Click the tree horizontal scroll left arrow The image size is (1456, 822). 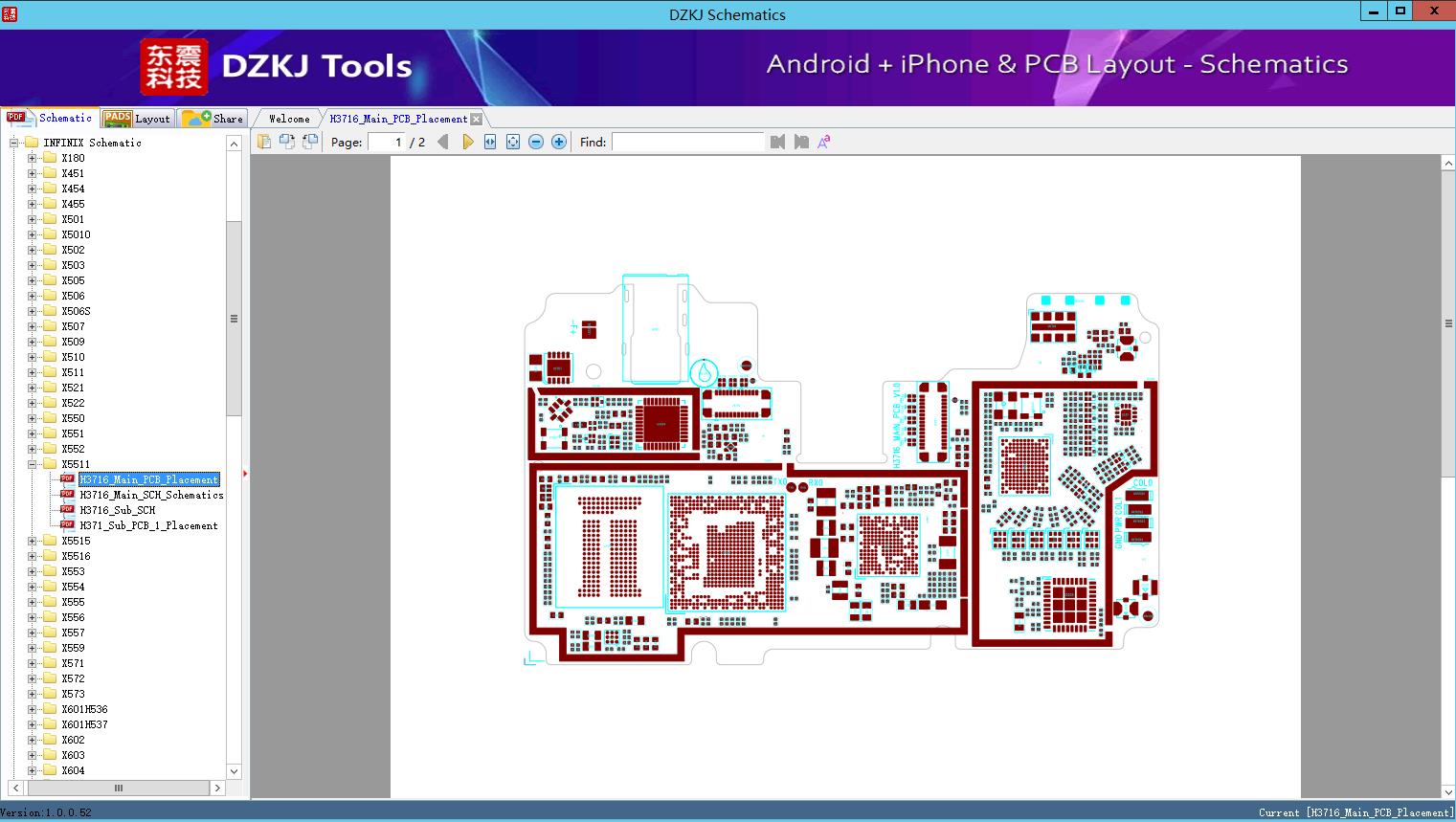[16, 788]
